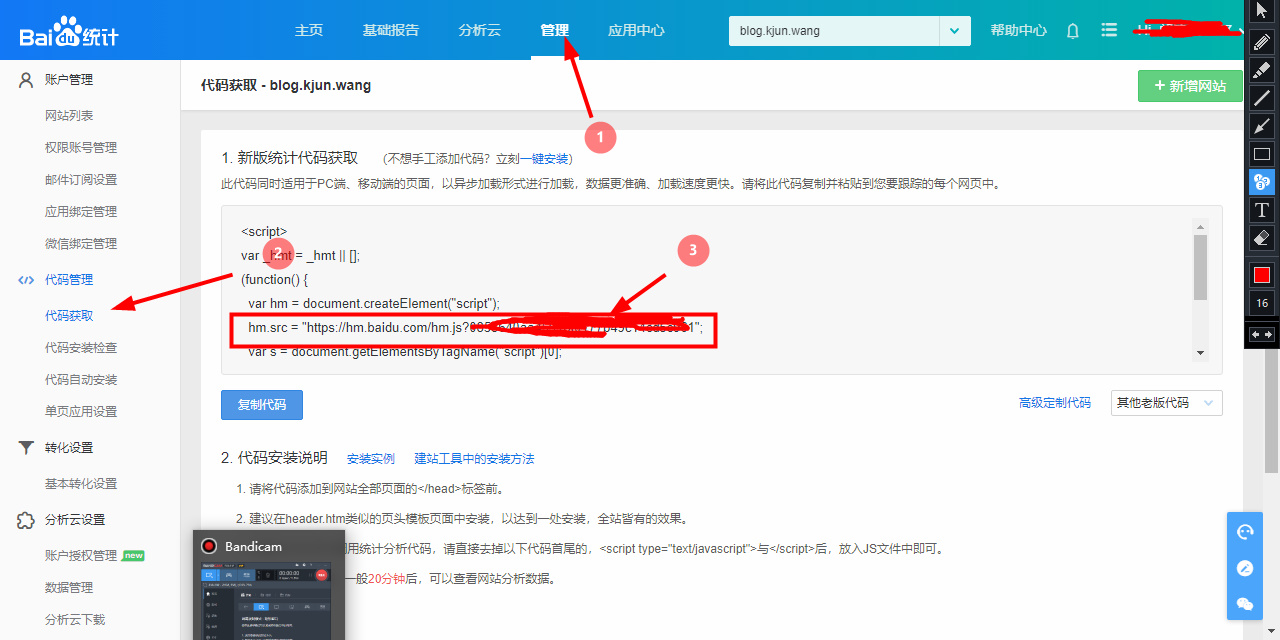
Task: Select the highlighter tool
Action: [x=1262, y=70]
